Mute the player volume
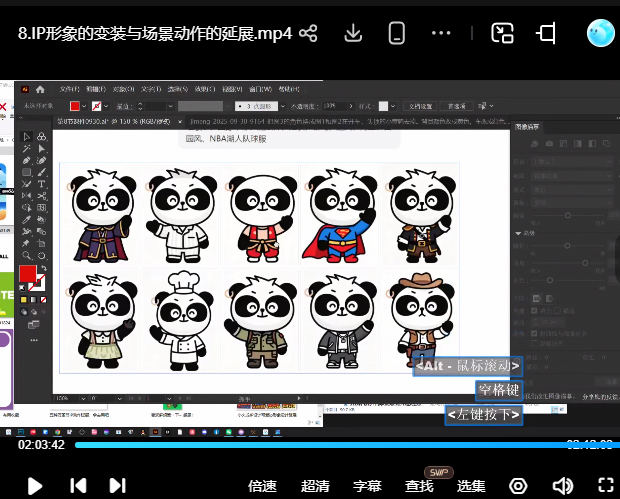 (x=562, y=486)
